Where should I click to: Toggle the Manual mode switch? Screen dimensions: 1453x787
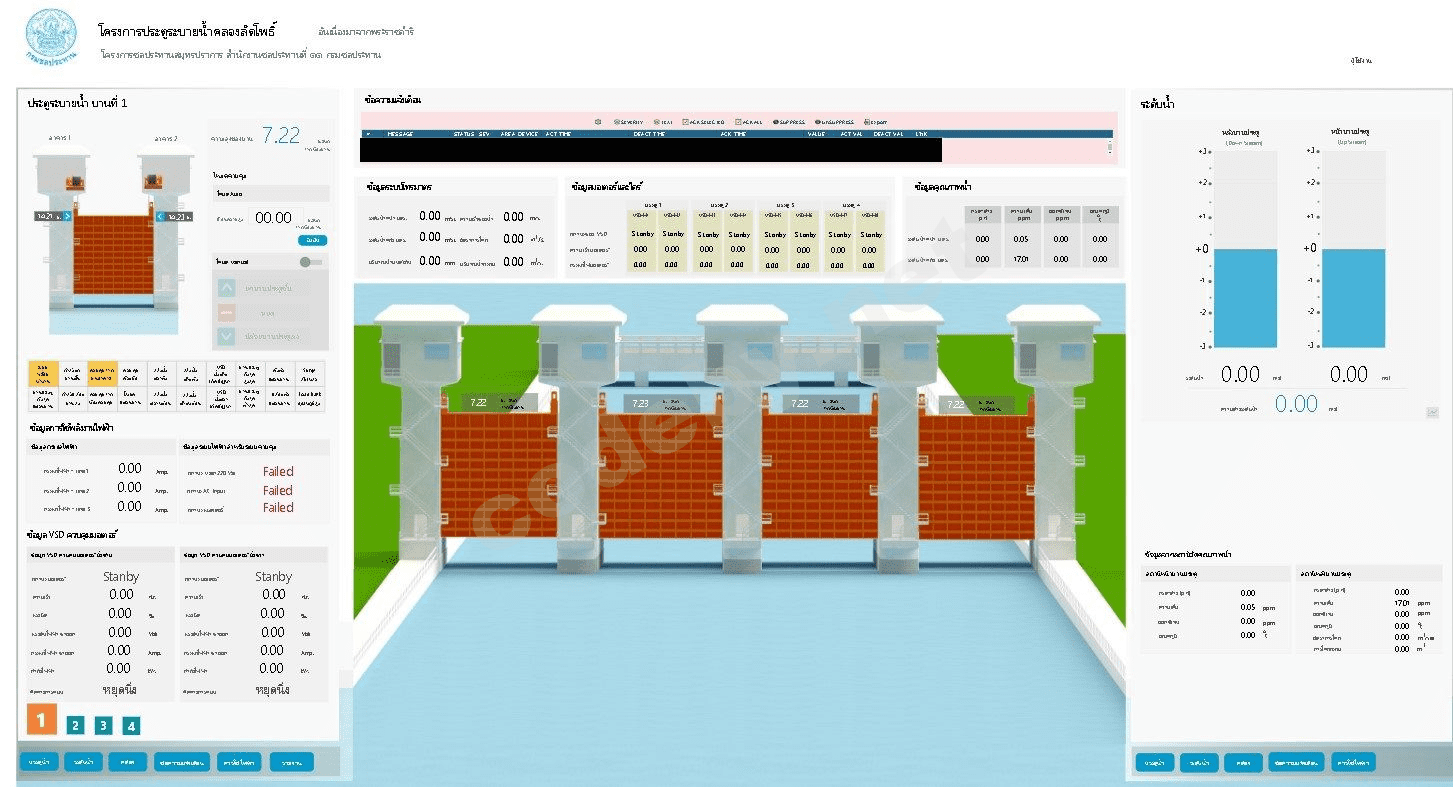coord(311,261)
